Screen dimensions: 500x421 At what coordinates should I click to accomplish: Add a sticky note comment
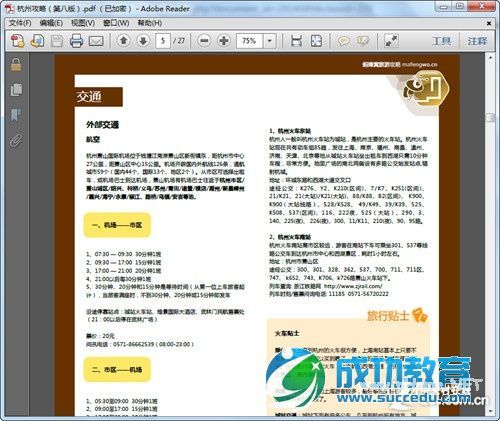click(344, 41)
